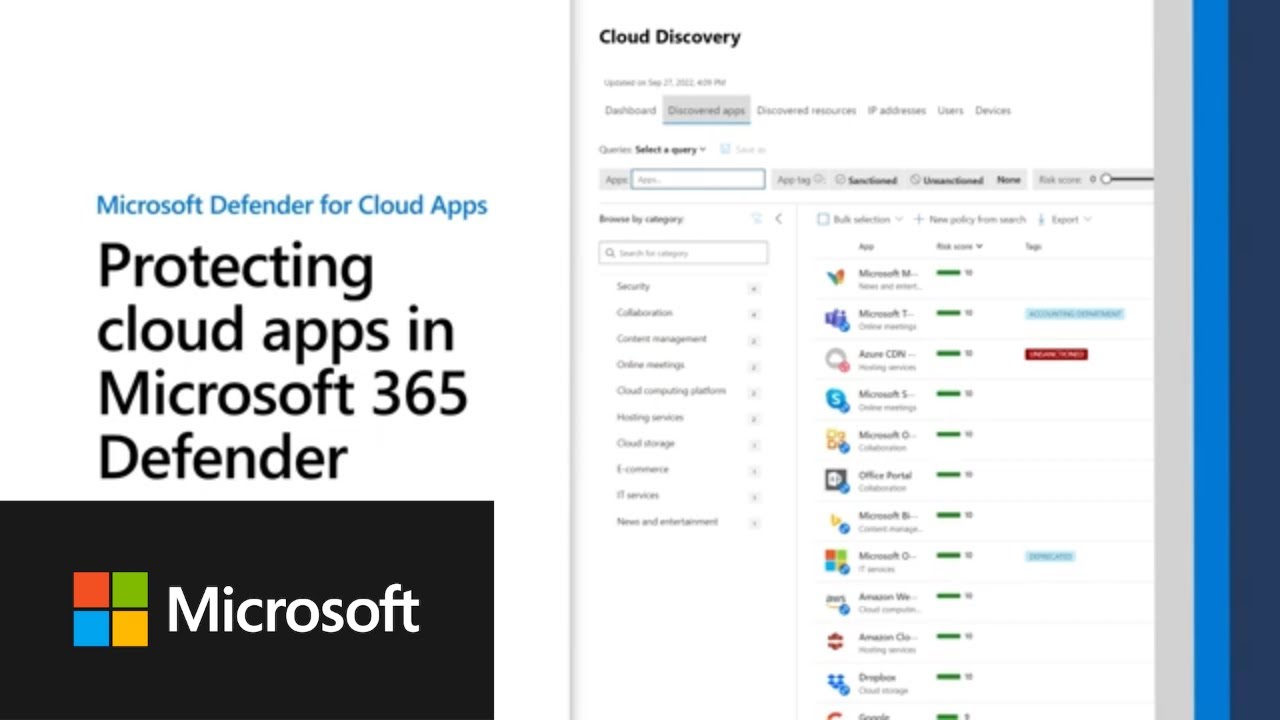Click the info icon next to App tag
Image resolution: width=1280 pixels, height=720 pixels.
pos(819,180)
